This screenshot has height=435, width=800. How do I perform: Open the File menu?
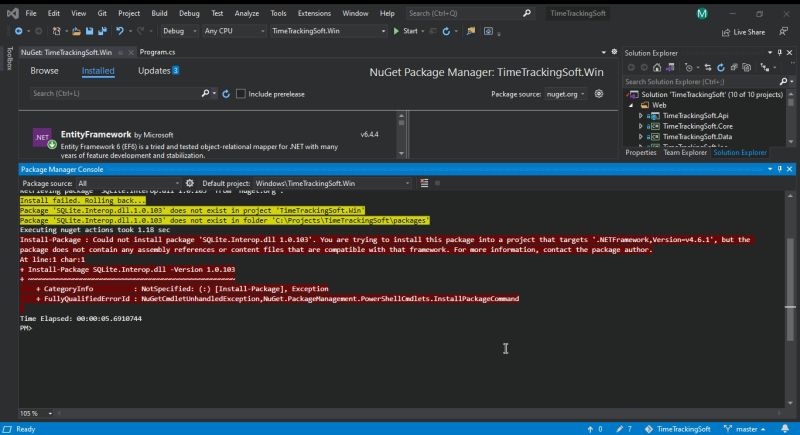click(31, 13)
